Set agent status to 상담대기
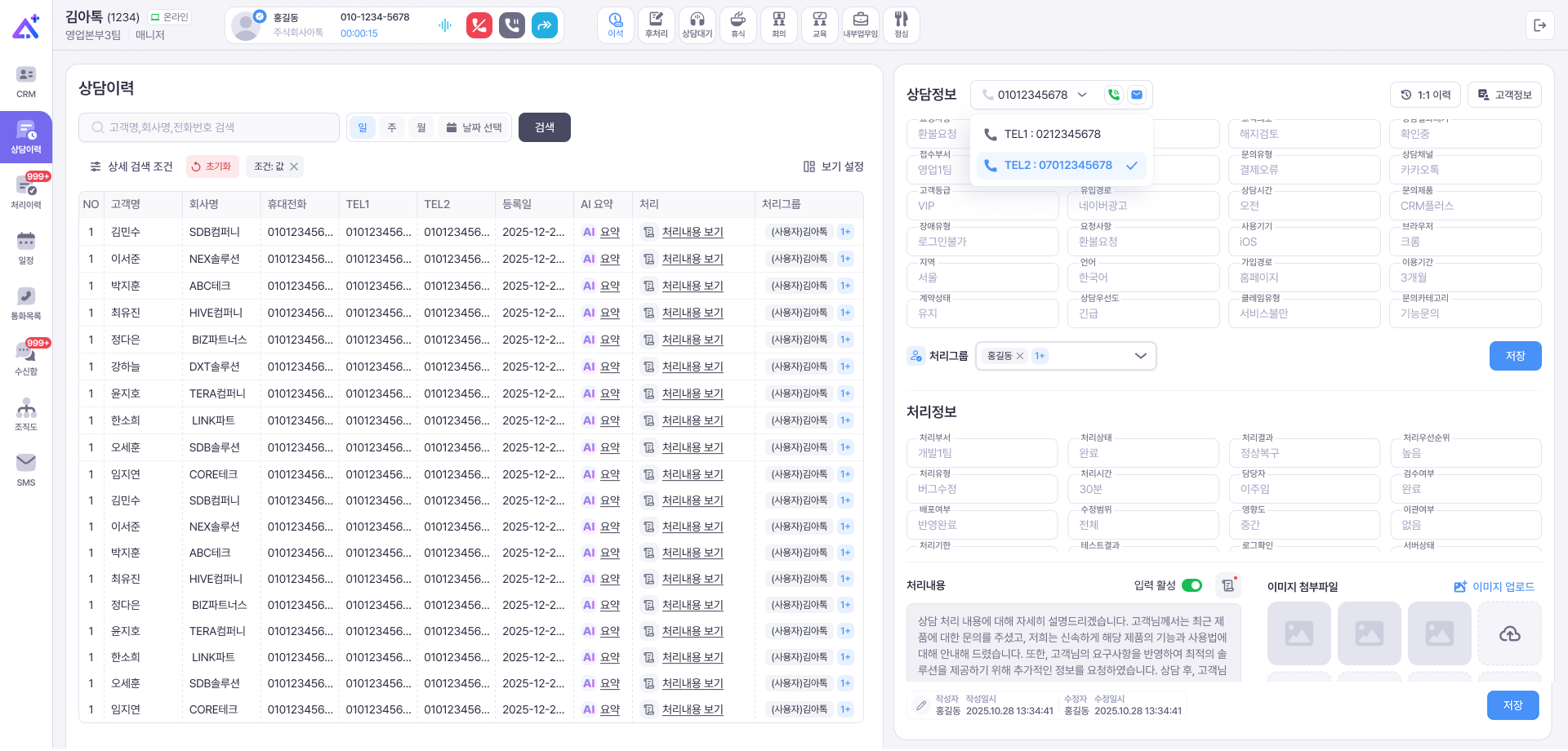Screen dimensions: 1568x751 click(x=697, y=25)
